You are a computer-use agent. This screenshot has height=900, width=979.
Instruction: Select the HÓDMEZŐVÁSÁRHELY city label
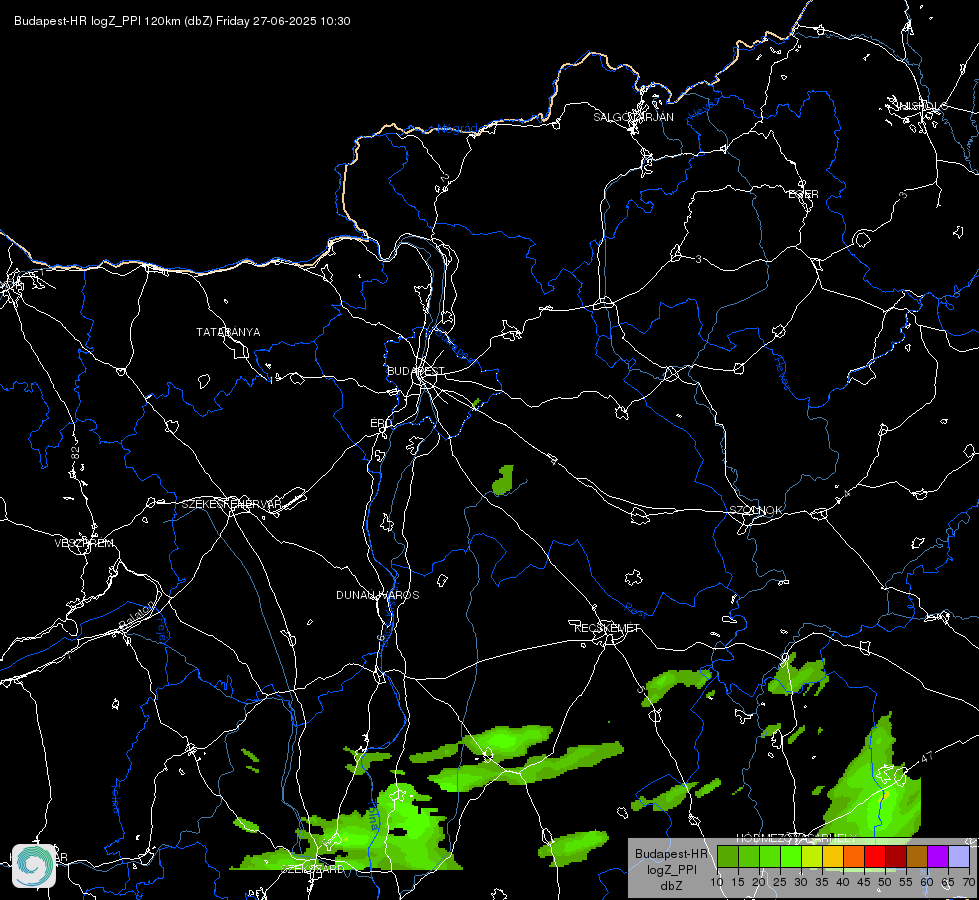(796, 838)
